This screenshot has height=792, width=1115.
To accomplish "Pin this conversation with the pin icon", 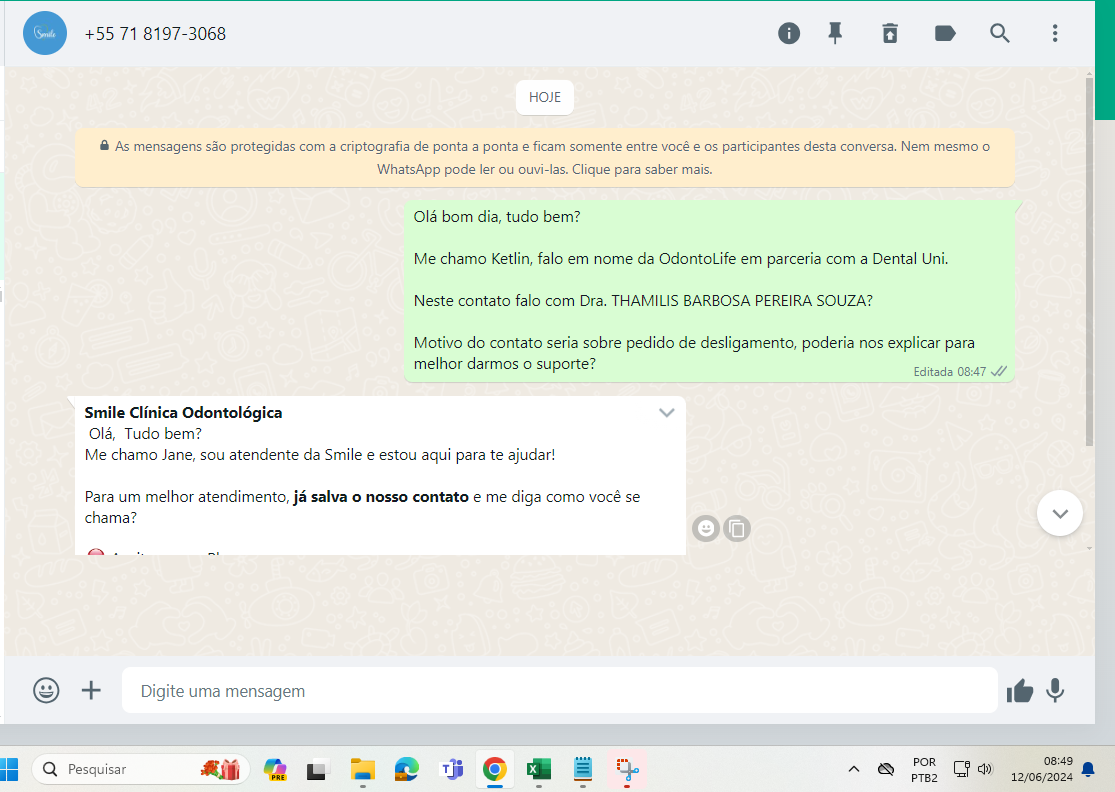I will 836,33.
